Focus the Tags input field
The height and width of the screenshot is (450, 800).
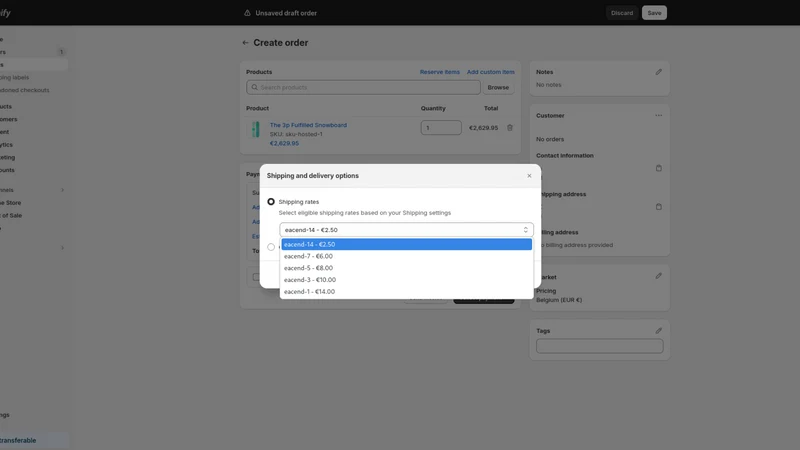[599, 346]
